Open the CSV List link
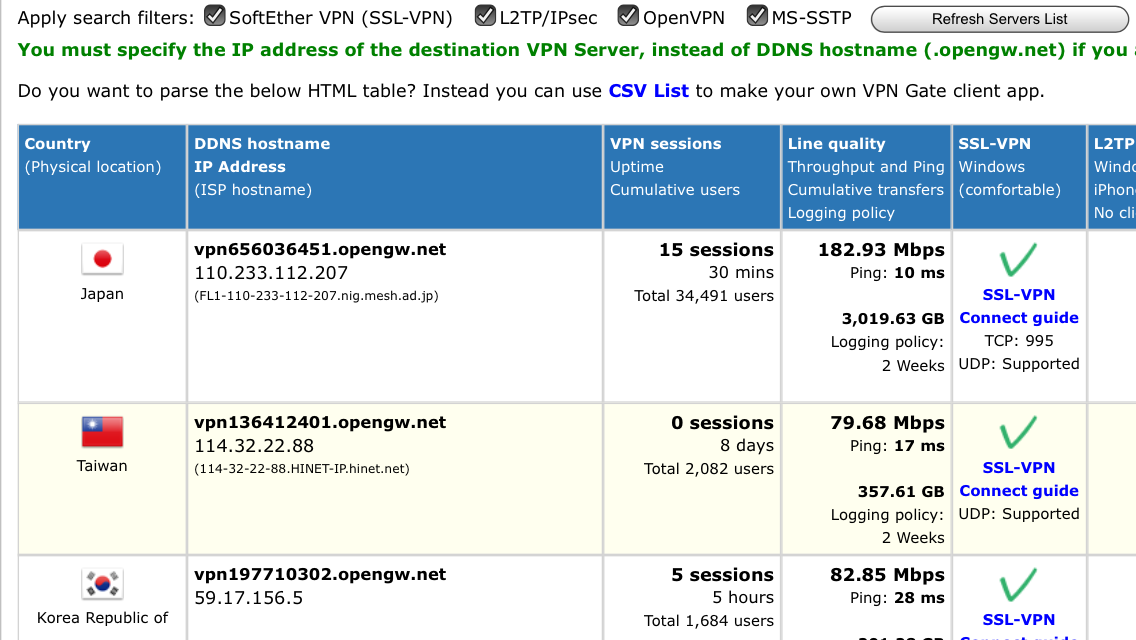The height and width of the screenshot is (640, 1136). (648, 91)
